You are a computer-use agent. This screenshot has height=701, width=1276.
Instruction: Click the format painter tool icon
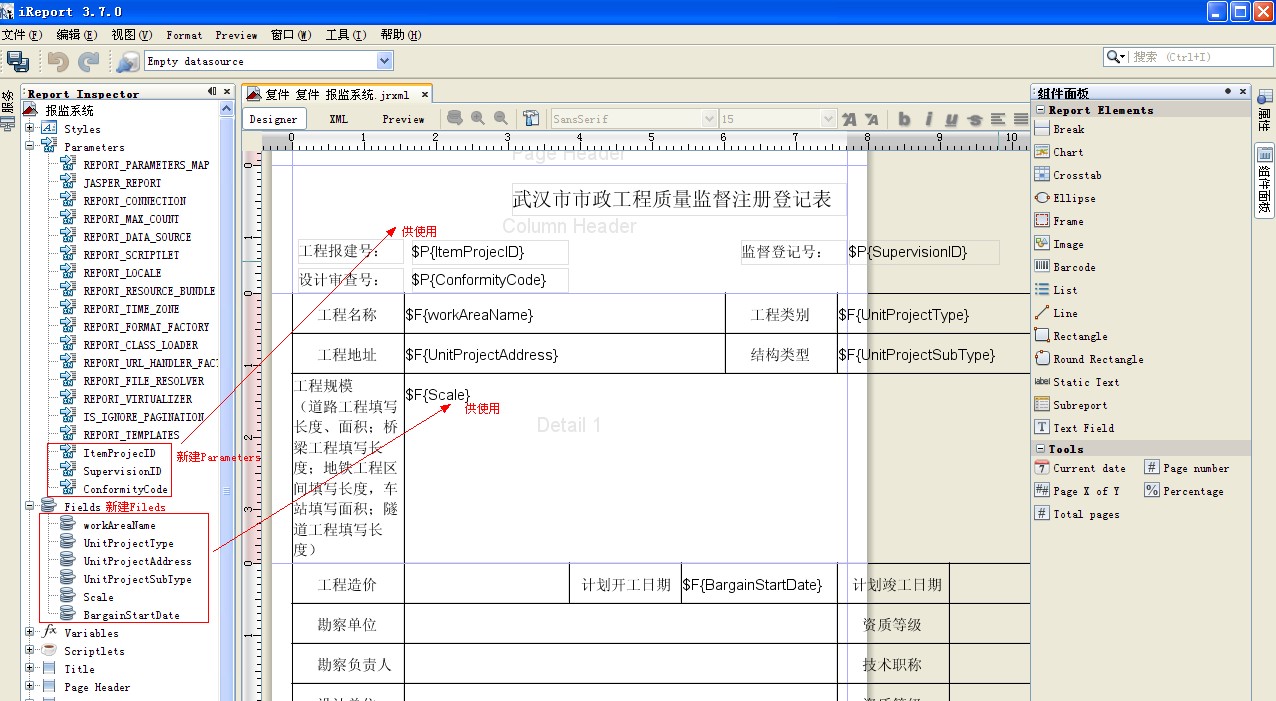531,118
